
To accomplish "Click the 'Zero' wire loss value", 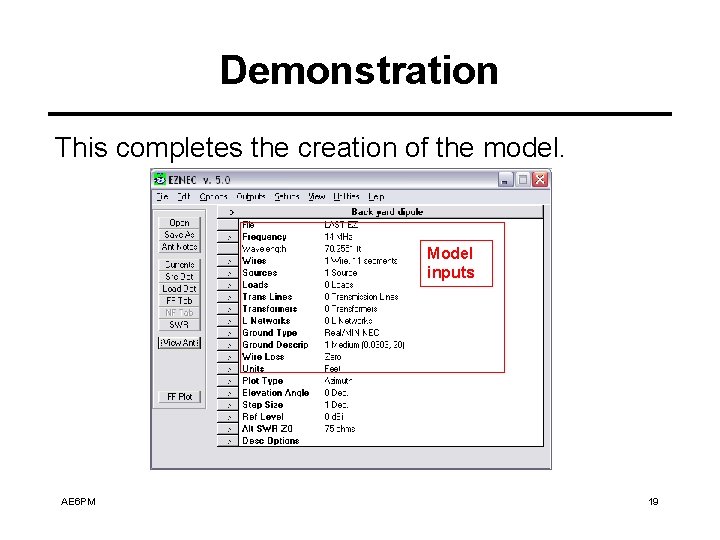I will pyautogui.click(x=333, y=357).
